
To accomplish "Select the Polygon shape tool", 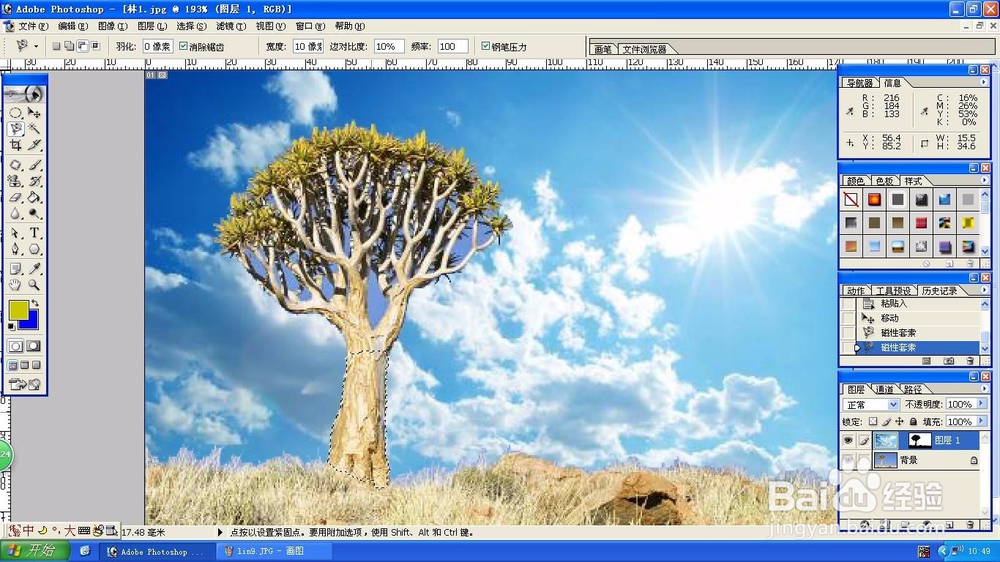I will pos(34,249).
